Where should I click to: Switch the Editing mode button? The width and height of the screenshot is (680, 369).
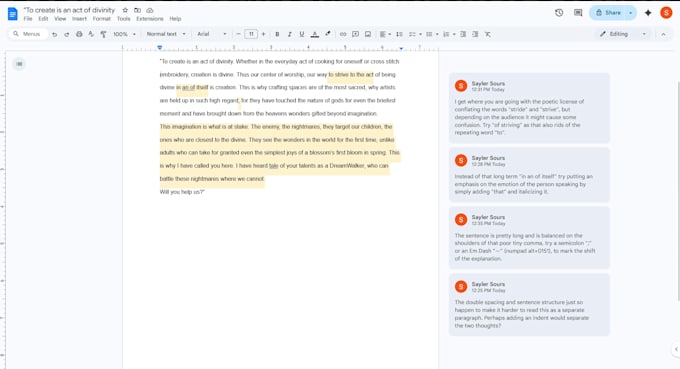pyautogui.click(x=623, y=34)
